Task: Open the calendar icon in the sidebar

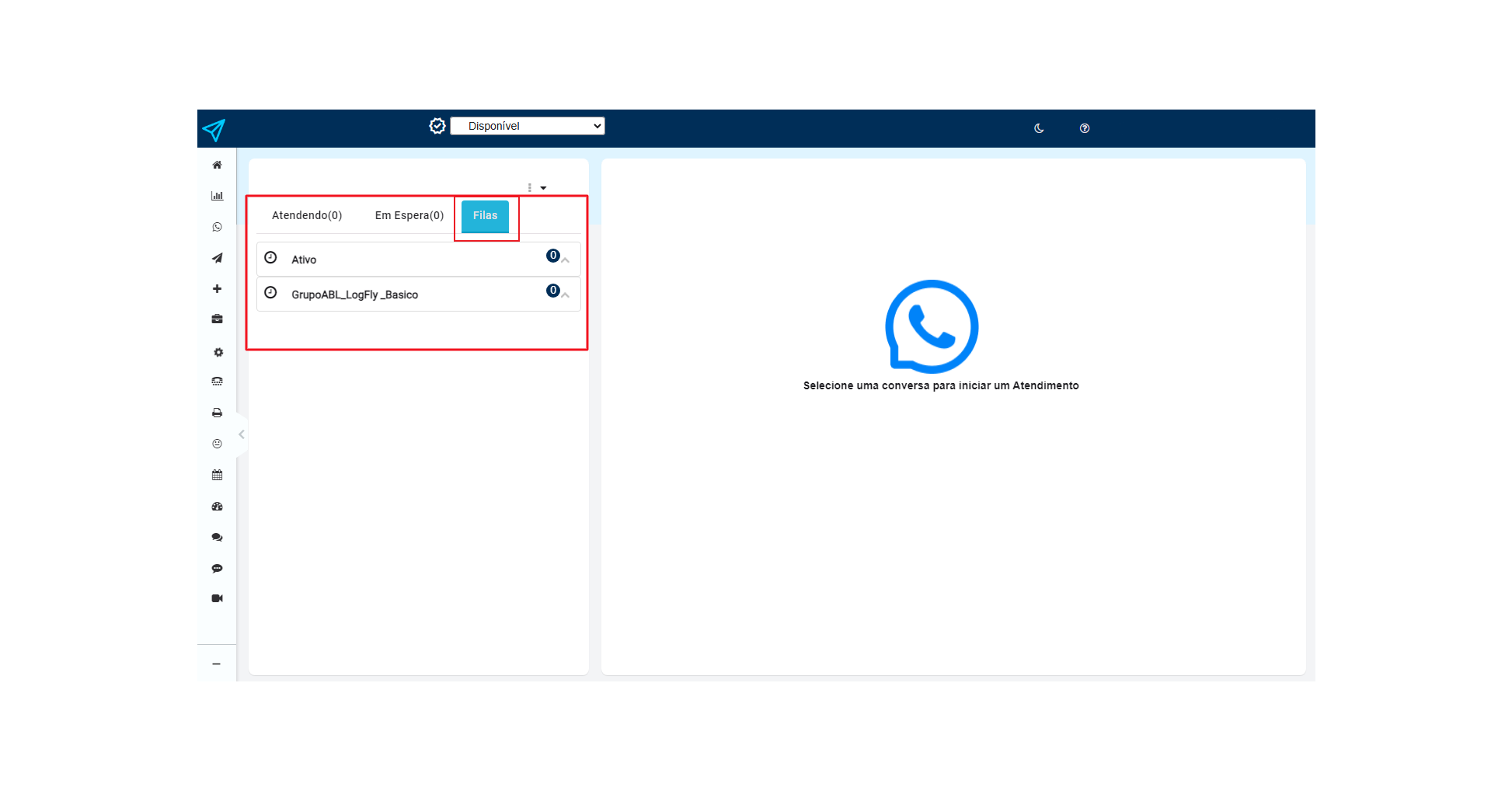Action: coord(217,475)
